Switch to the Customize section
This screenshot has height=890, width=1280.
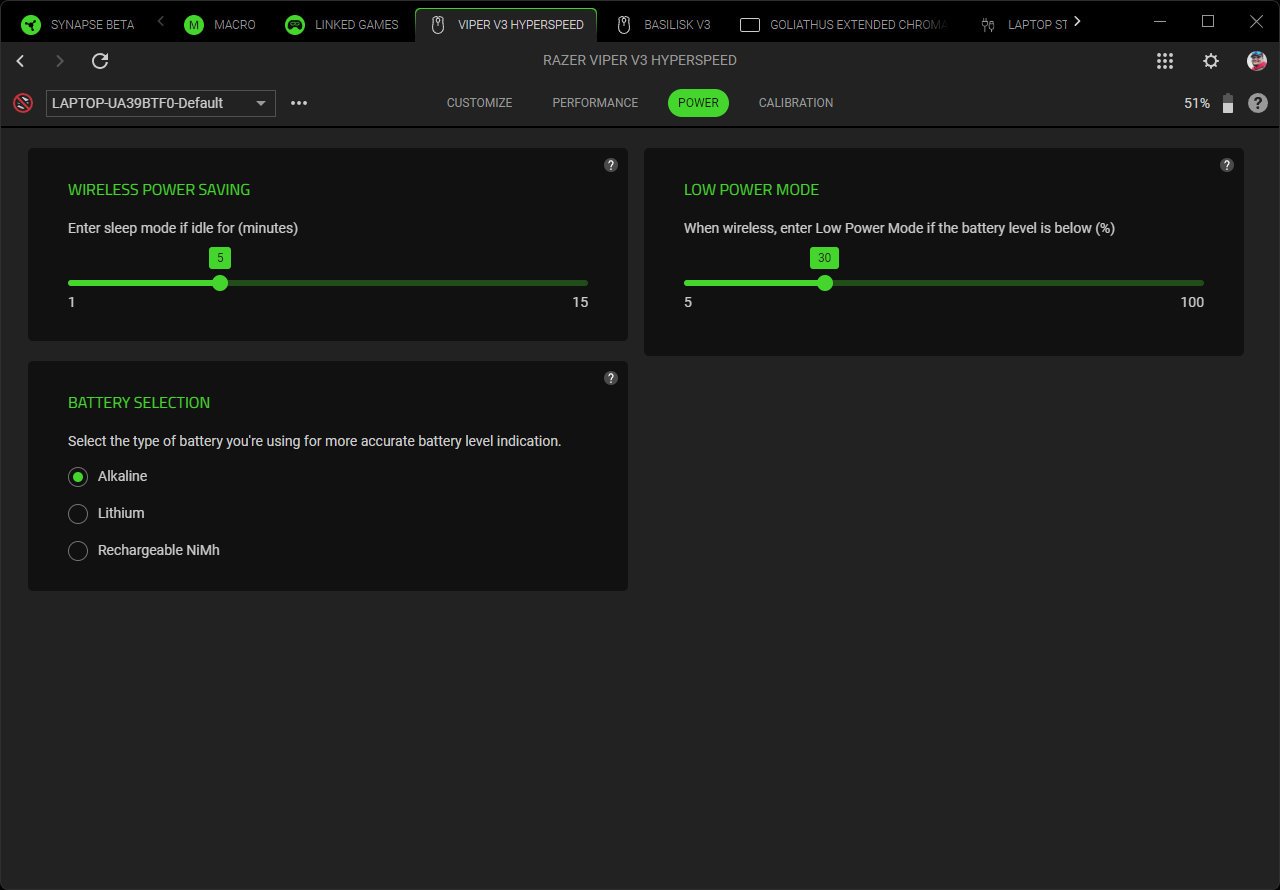point(480,103)
